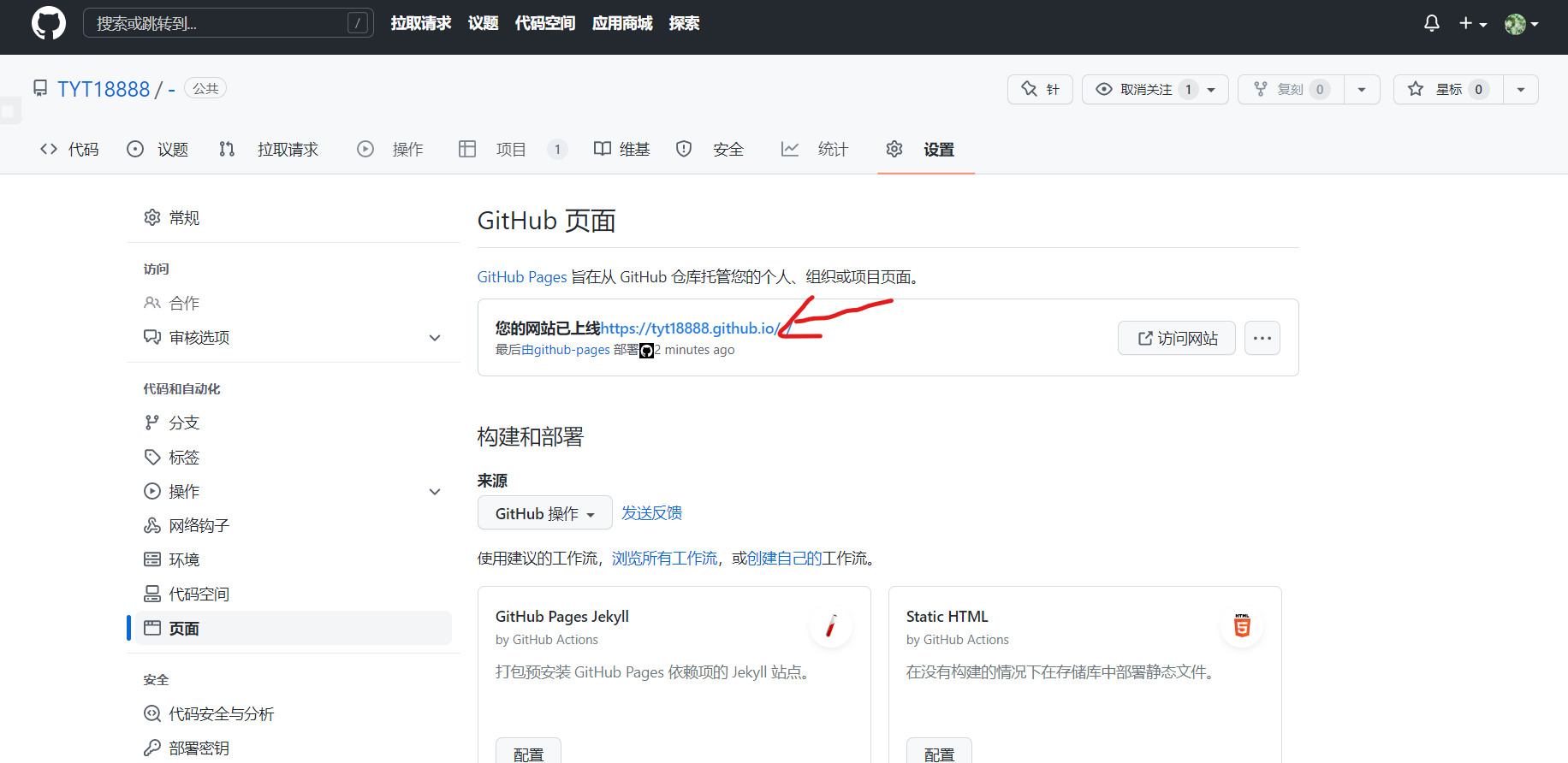Open the 浏览所有工作流 link
This screenshot has height=763, width=1568.
tap(665, 559)
